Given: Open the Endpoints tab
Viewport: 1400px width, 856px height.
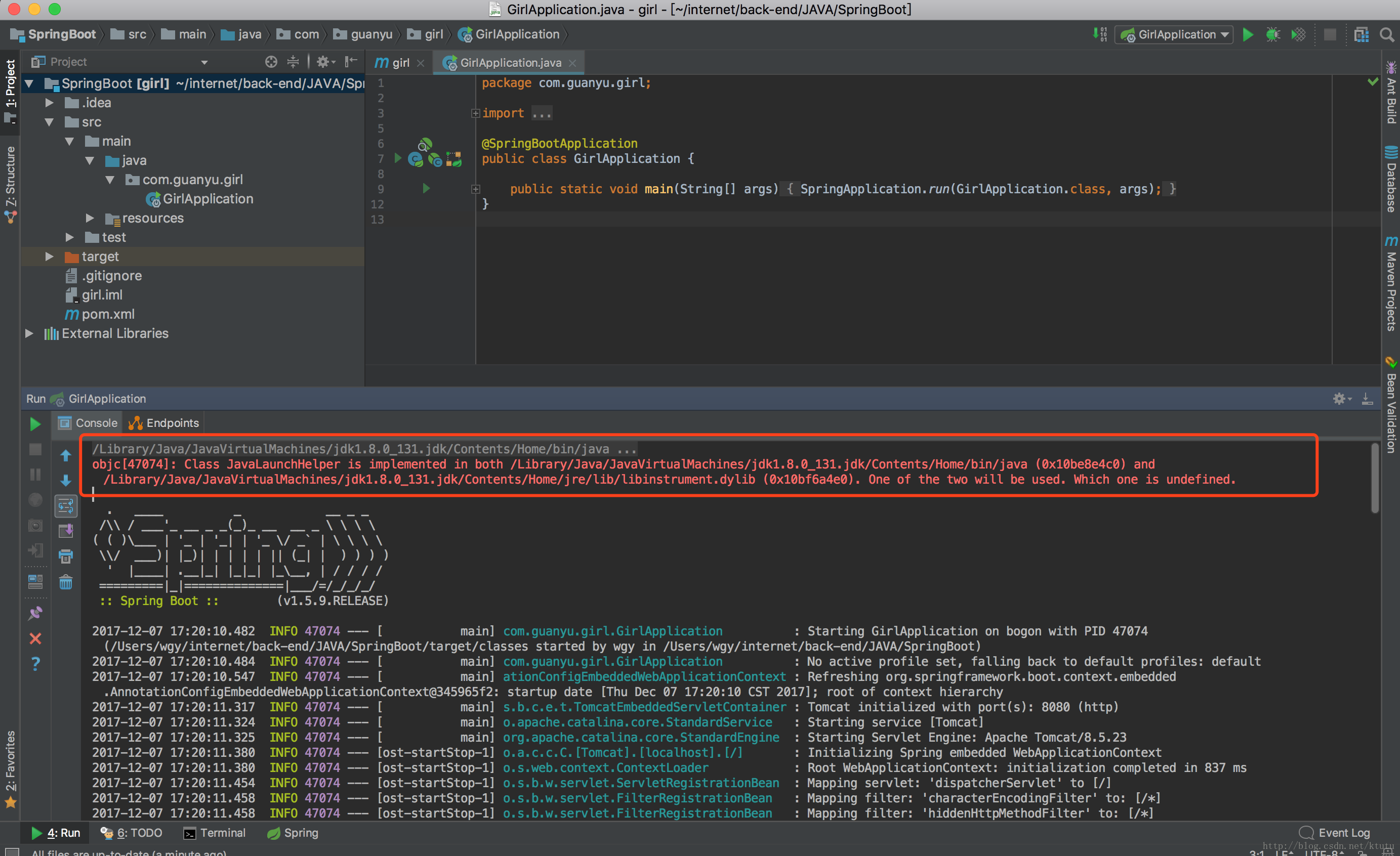Looking at the screenshot, I should click(x=163, y=423).
